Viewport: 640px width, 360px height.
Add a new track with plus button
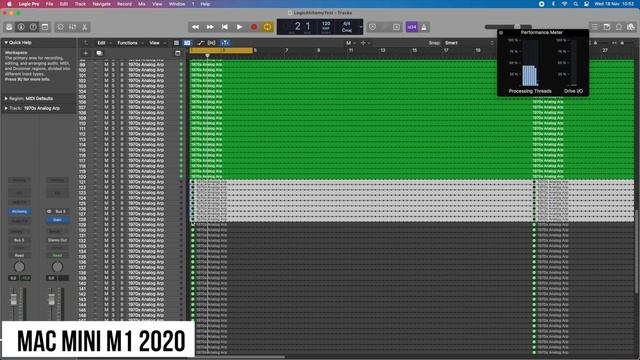(x=86, y=53)
